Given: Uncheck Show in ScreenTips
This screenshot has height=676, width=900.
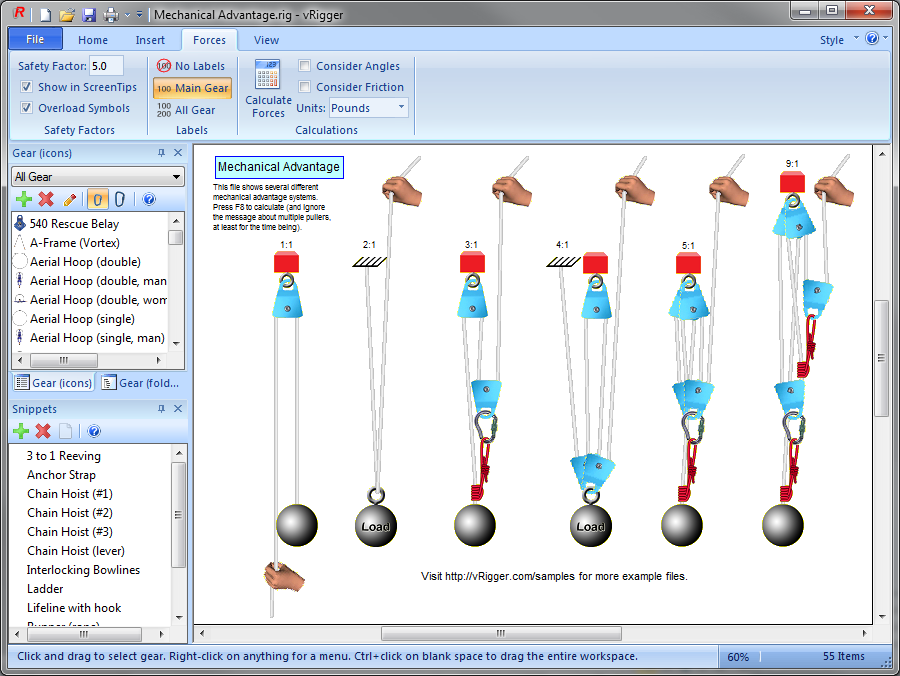Looking at the screenshot, I should click(x=25, y=87).
